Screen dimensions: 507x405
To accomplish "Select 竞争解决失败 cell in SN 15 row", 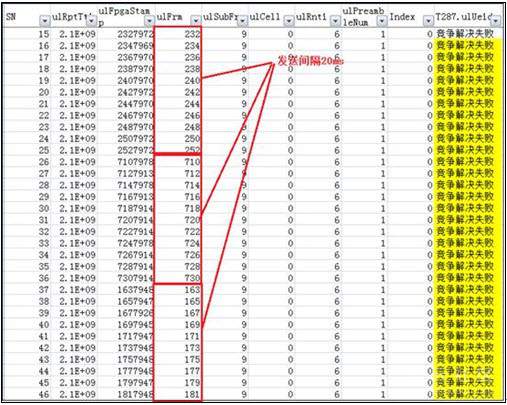I will [x=465, y=34].
